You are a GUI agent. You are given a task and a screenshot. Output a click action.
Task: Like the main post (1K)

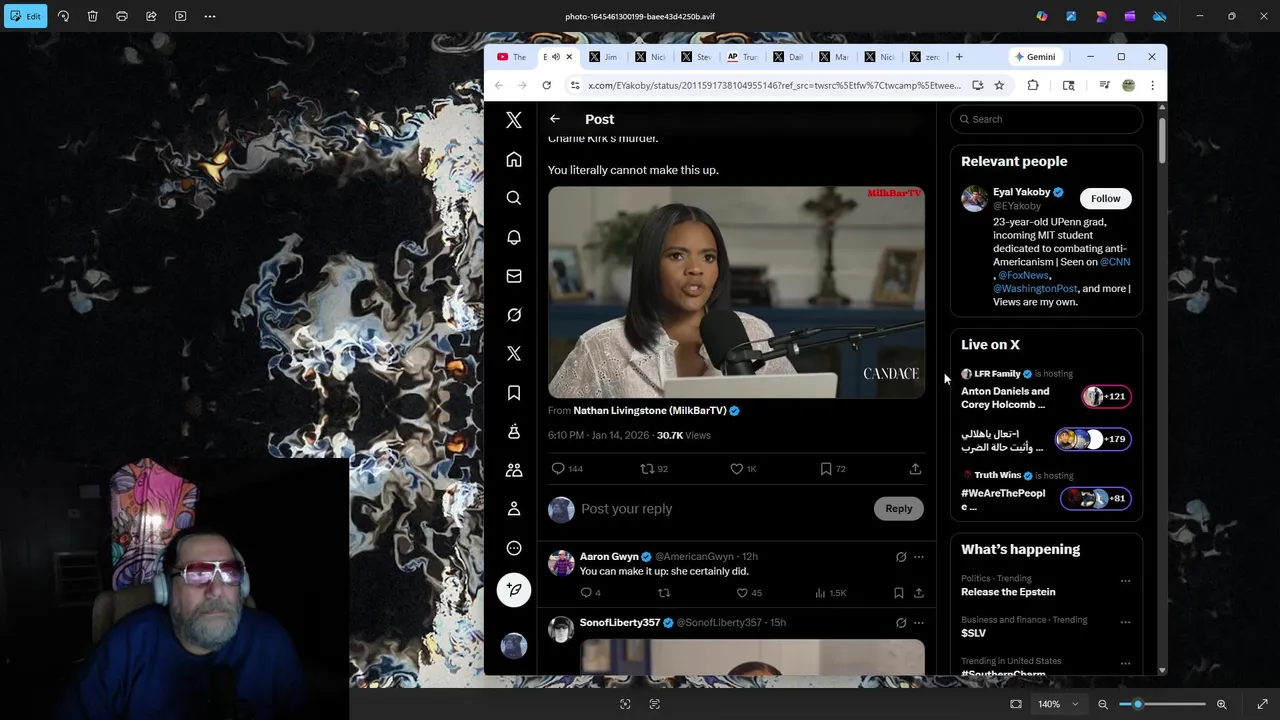coord(743,468)
